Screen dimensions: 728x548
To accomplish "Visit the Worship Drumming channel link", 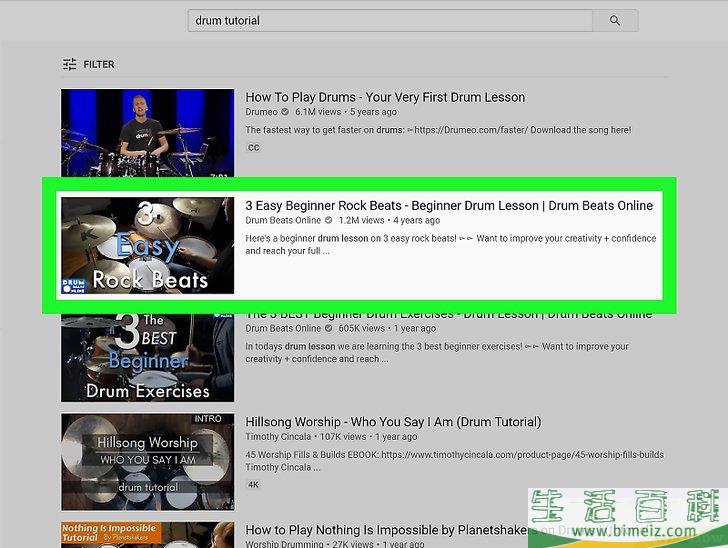I will [284, 544].
